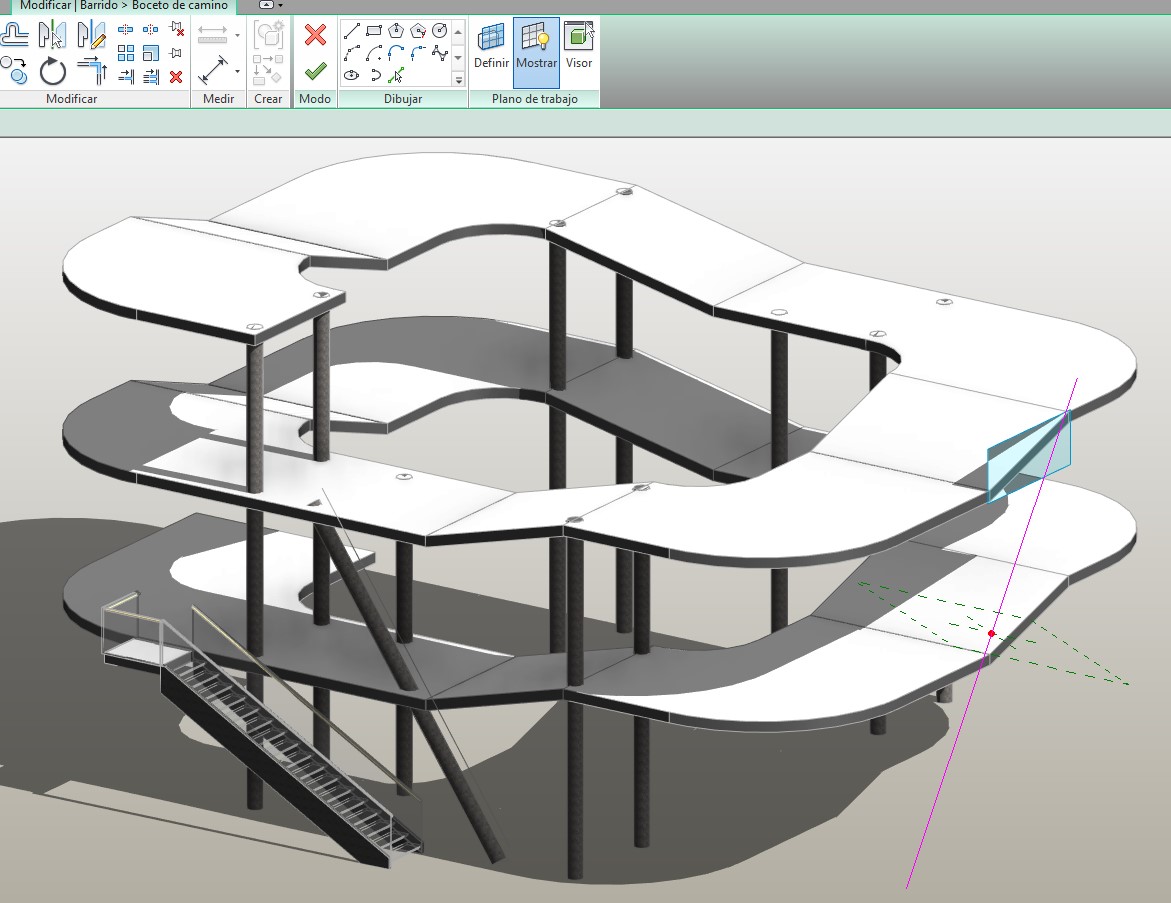The image size is (1171, 903).
Task: Cancel edit mode with red X
Action: click(315, 36)
